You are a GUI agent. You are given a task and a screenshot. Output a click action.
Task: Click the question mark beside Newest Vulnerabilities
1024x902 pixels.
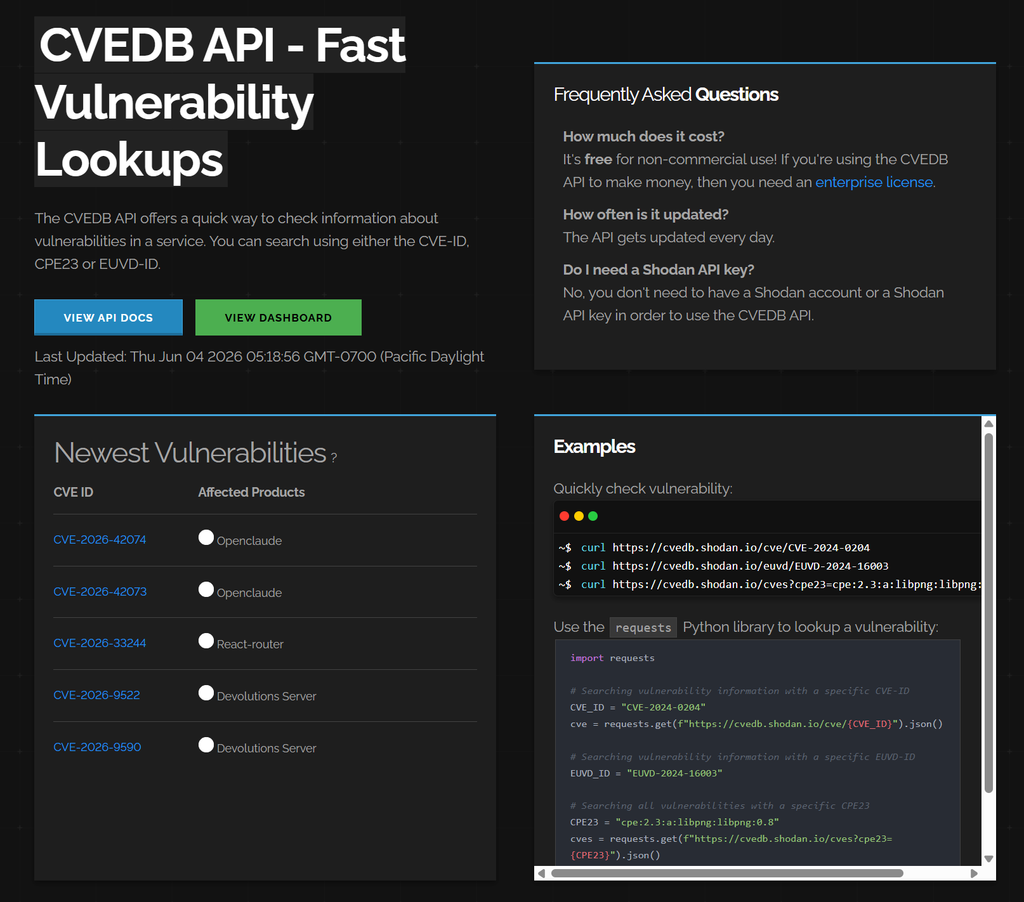[x=334, y=458]
